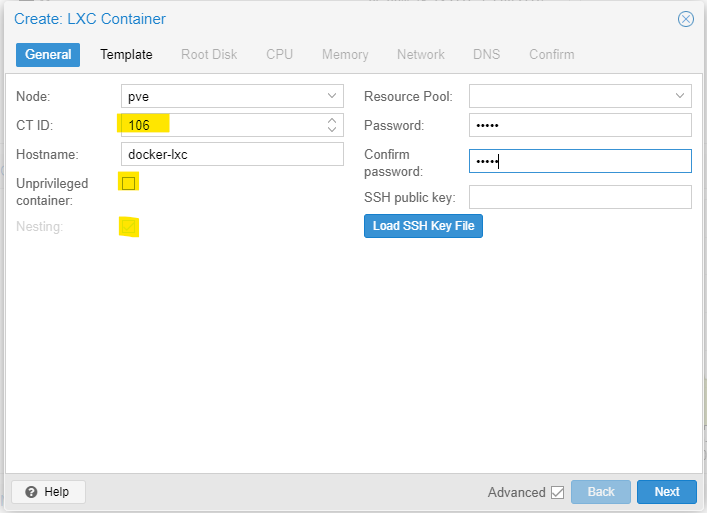Toggle the Nesting checkbox
707x513 pixels.
(x=128, y=227)
